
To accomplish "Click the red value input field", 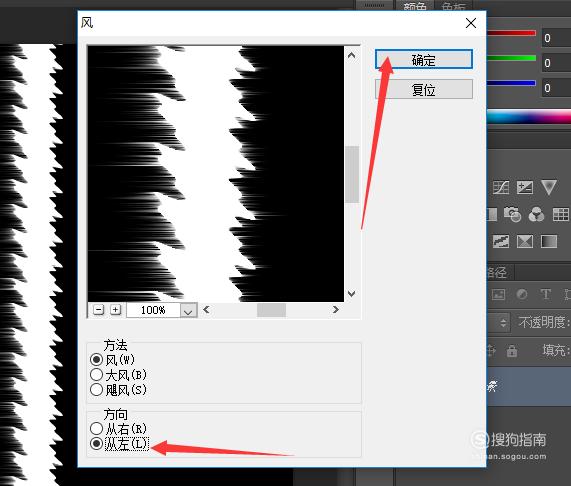I will point(556,38).
